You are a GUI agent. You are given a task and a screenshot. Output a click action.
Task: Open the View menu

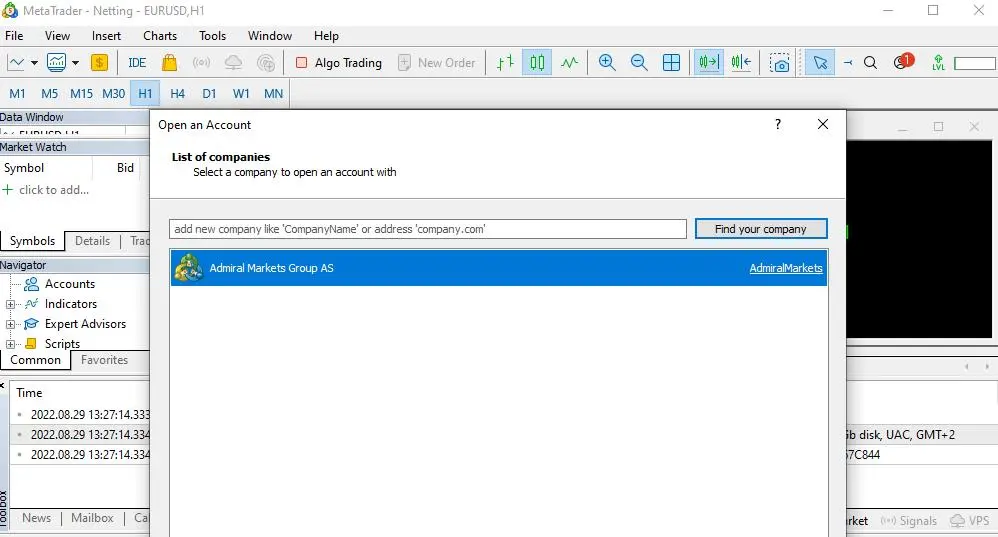click(x=57, y=36)
